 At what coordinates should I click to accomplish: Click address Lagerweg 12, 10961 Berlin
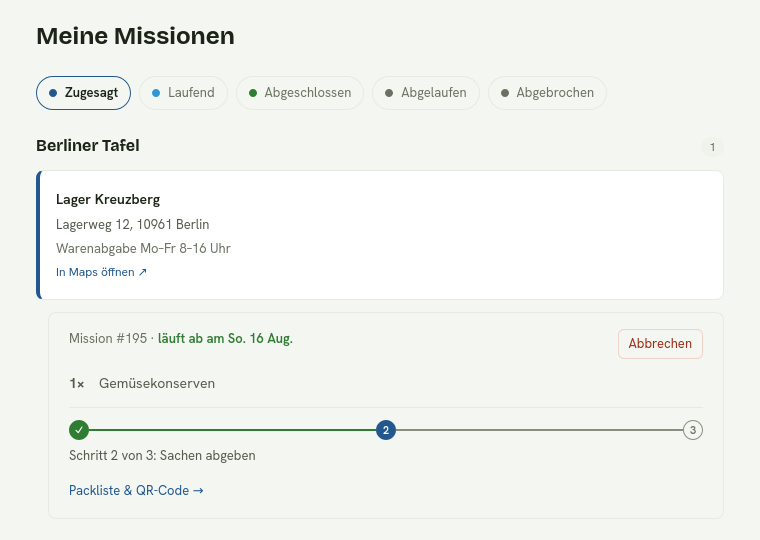coord(133,224)
